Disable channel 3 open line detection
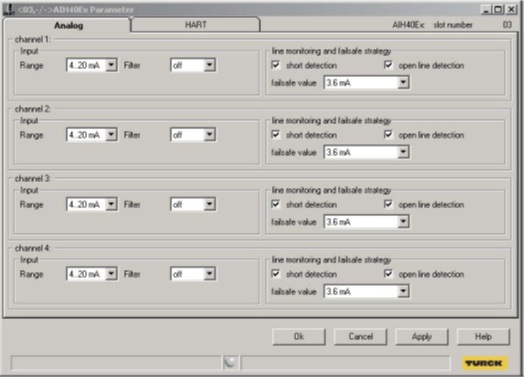The height and width of the screenshot is (377, 524). click(388, 204)
